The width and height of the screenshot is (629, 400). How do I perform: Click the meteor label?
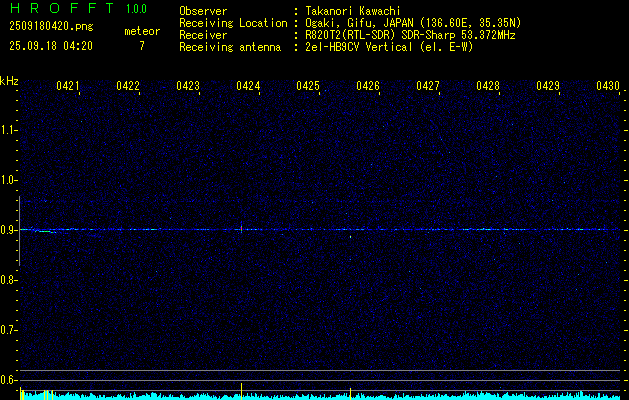point(142,31)
